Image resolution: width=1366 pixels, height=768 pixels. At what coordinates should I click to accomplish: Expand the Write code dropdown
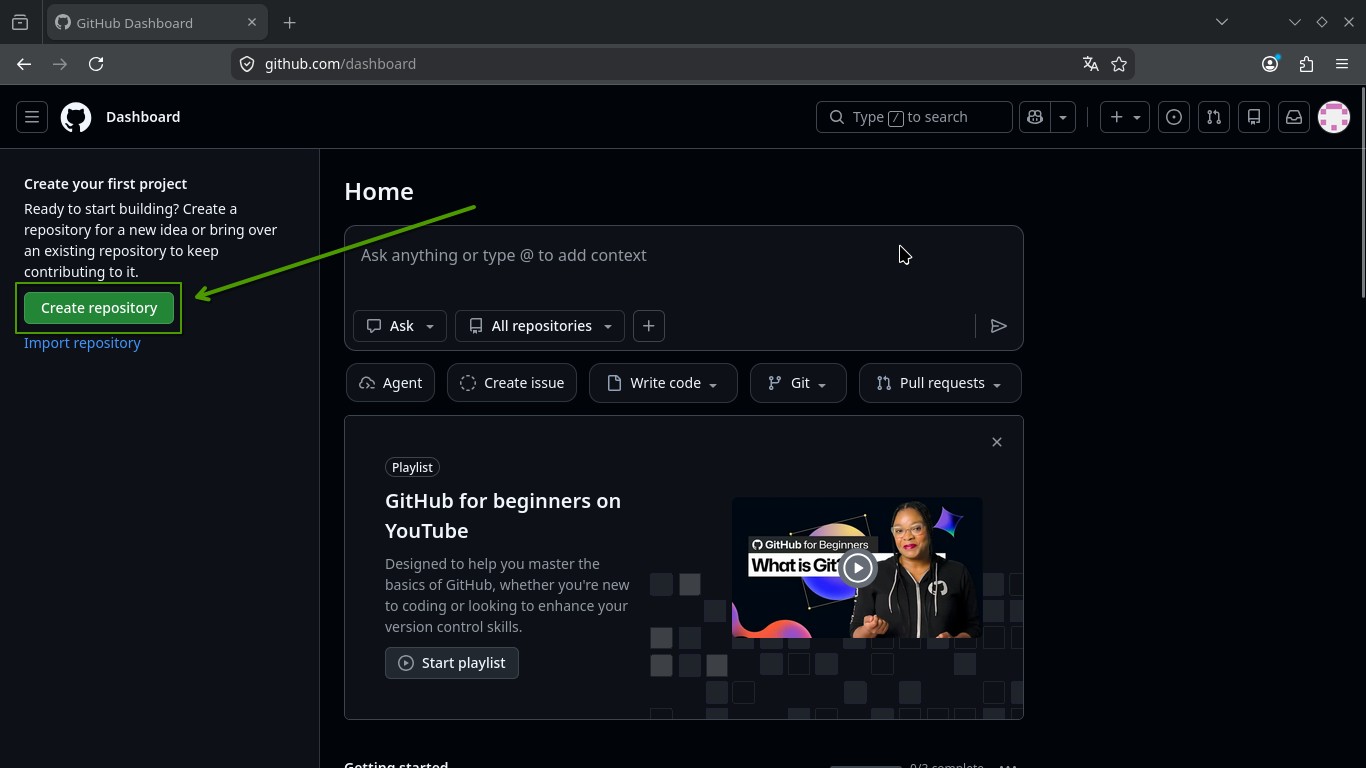pos(663,383)
